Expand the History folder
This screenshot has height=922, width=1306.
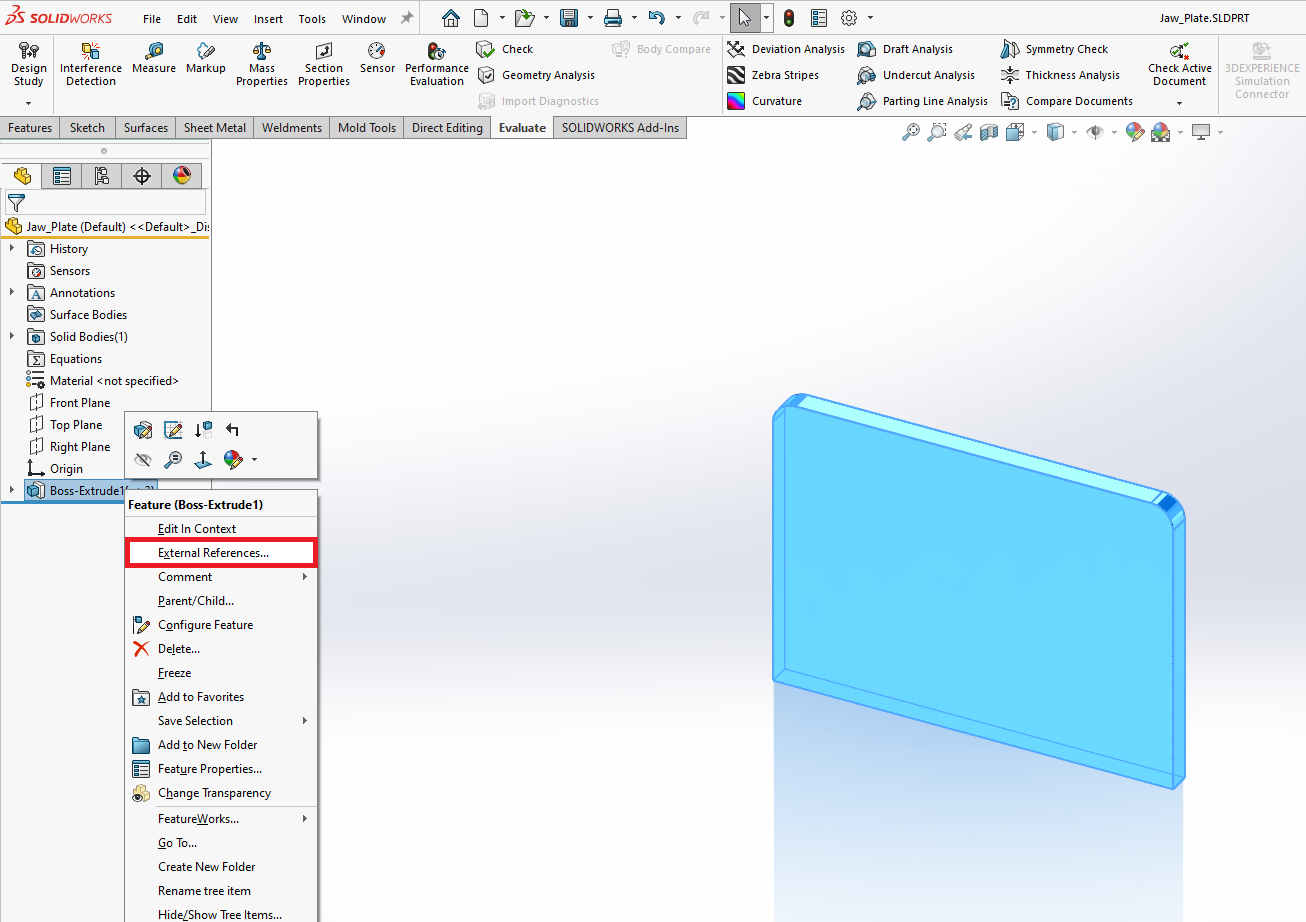(12, 249)
